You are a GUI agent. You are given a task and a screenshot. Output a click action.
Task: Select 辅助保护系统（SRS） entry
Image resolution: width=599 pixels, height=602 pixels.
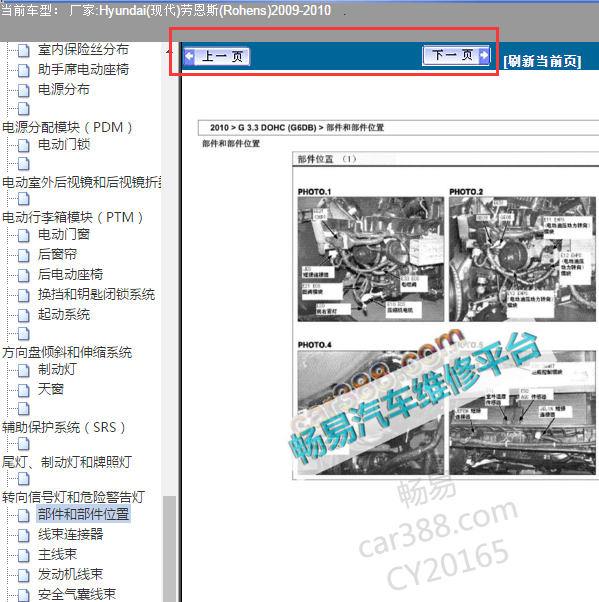click(64, 427)
